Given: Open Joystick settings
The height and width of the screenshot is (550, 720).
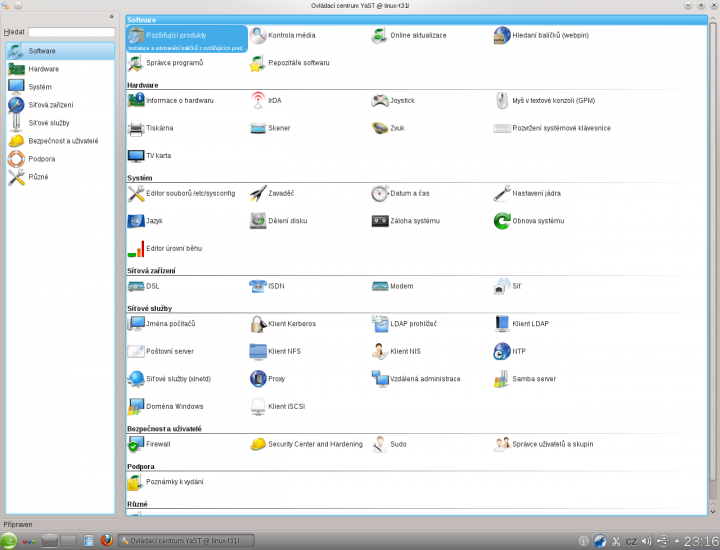Looking at the screenshot, I should click(x=393, y=101).
